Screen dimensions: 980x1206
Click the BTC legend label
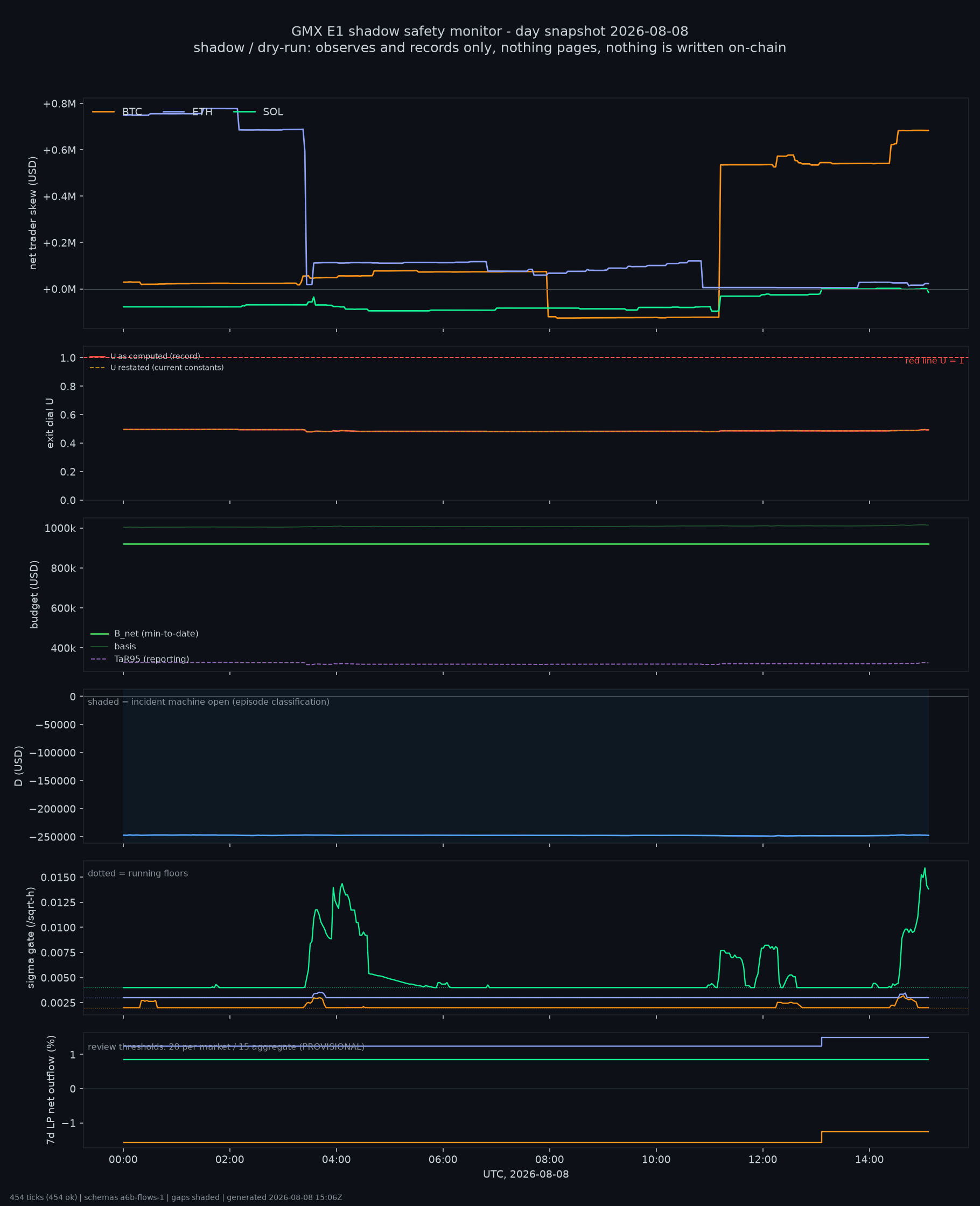tap(132, 112)
